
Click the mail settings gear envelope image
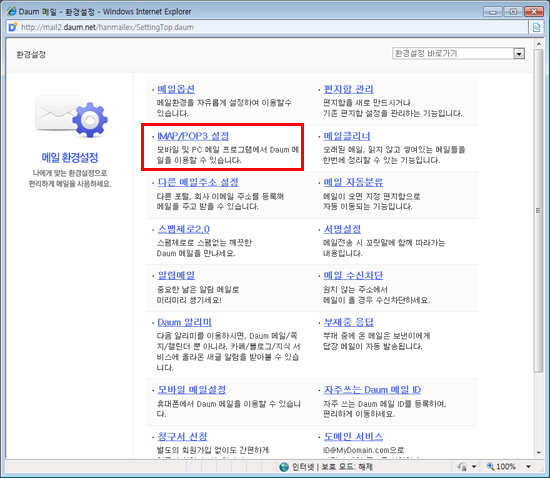[72, 116]
